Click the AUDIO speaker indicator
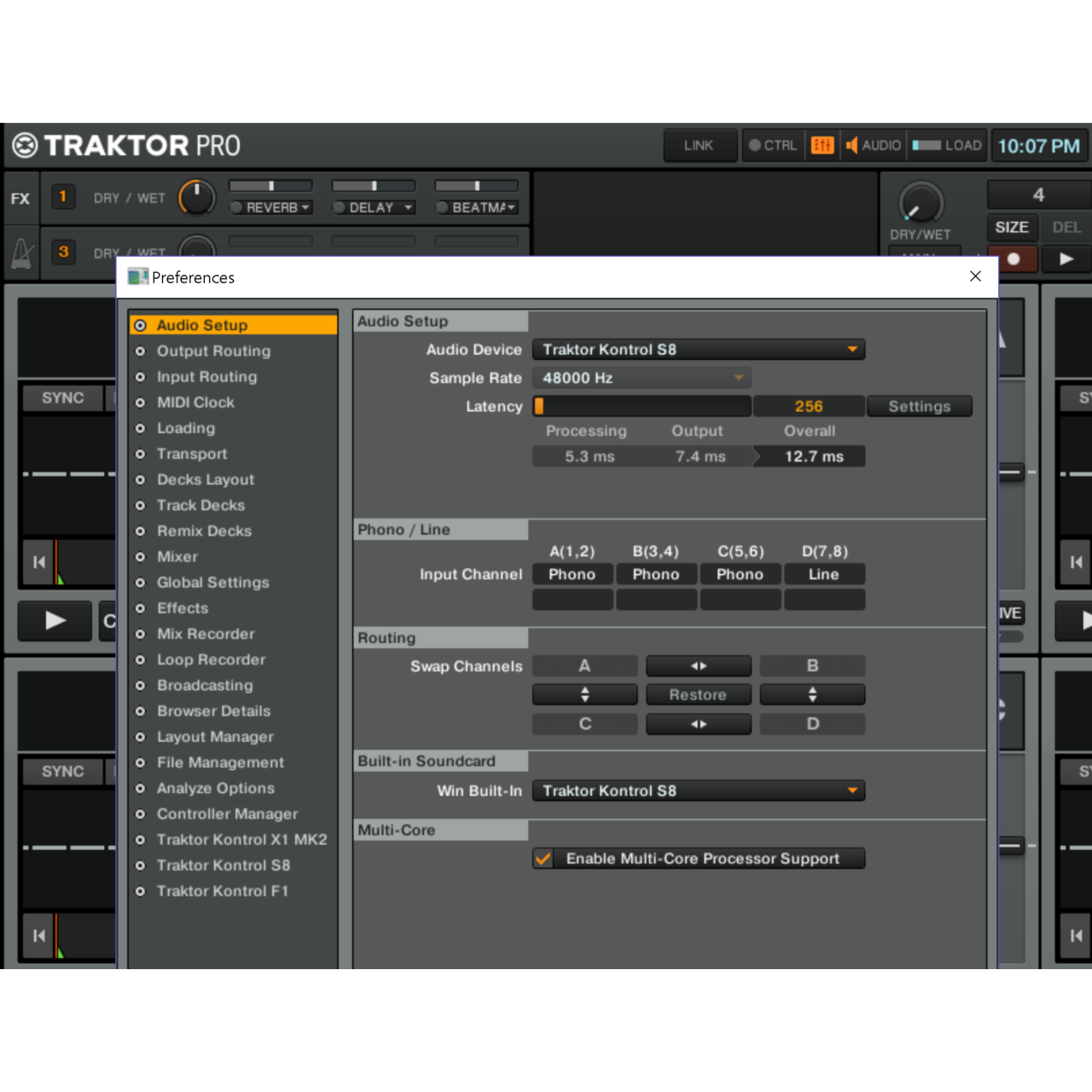Screen dimensions: 1092x1092 coord(873,145)
